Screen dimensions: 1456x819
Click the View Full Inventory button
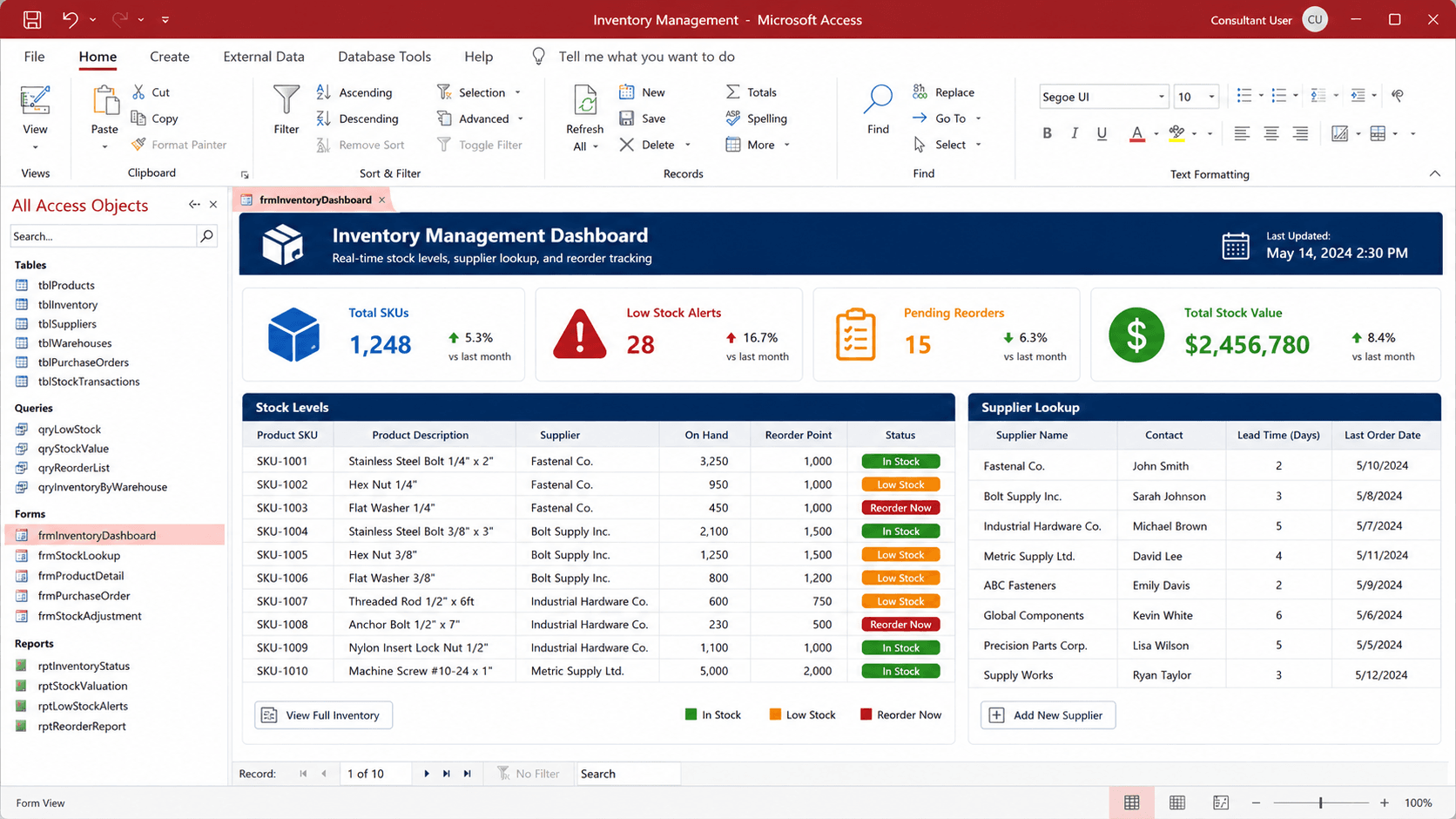tap(323, 715)
